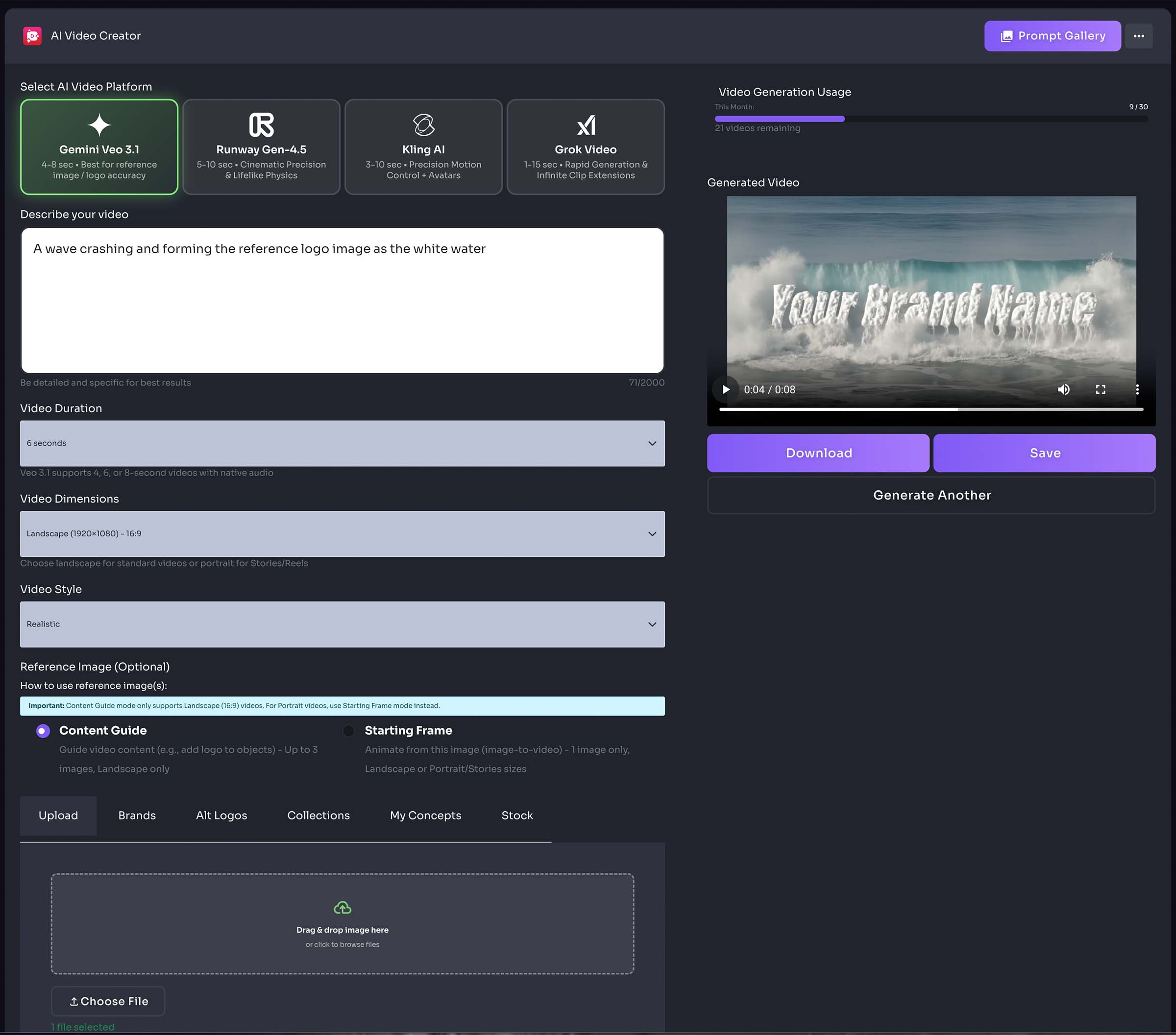This screenshot has height=1035, width=1176.
Task: Switch to the Brands tab
Action: [137, 815]
